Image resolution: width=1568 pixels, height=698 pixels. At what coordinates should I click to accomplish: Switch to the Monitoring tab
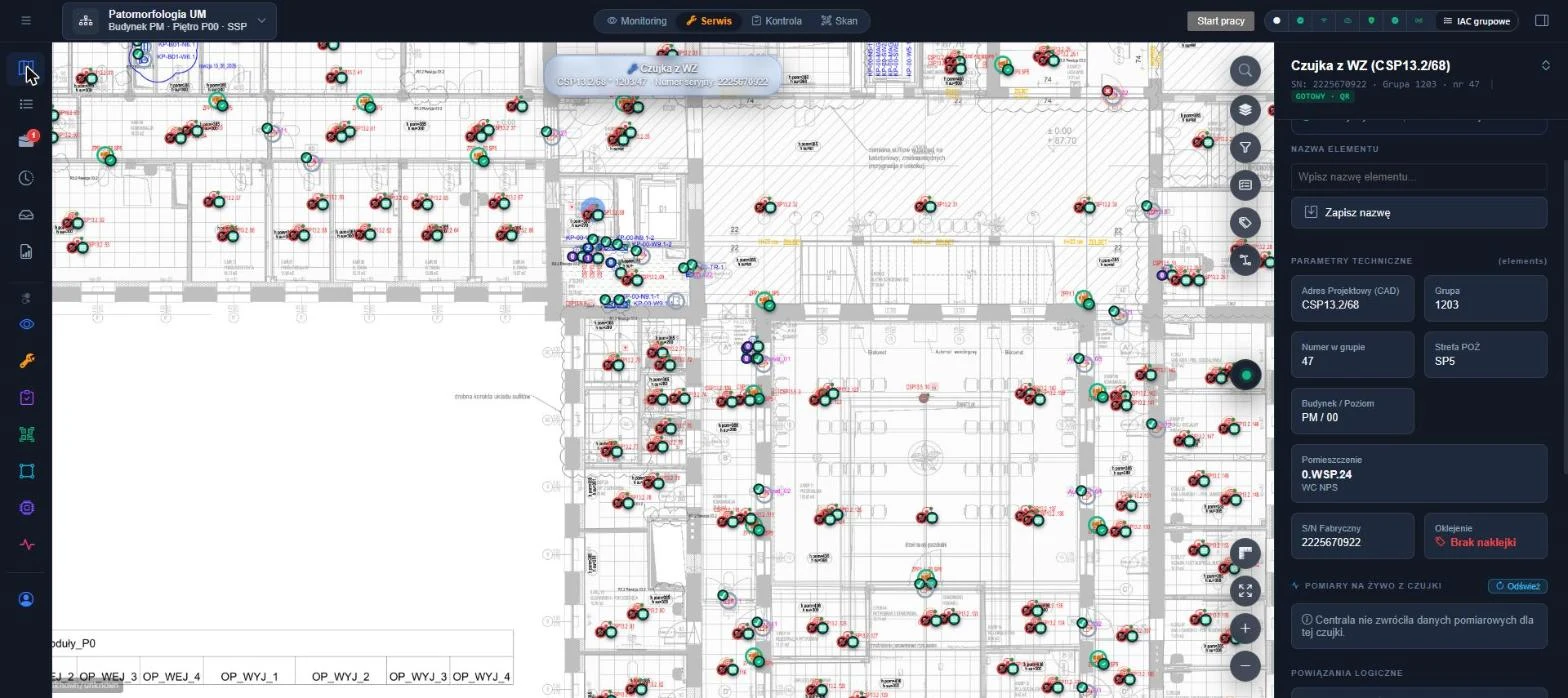point(637,21)
